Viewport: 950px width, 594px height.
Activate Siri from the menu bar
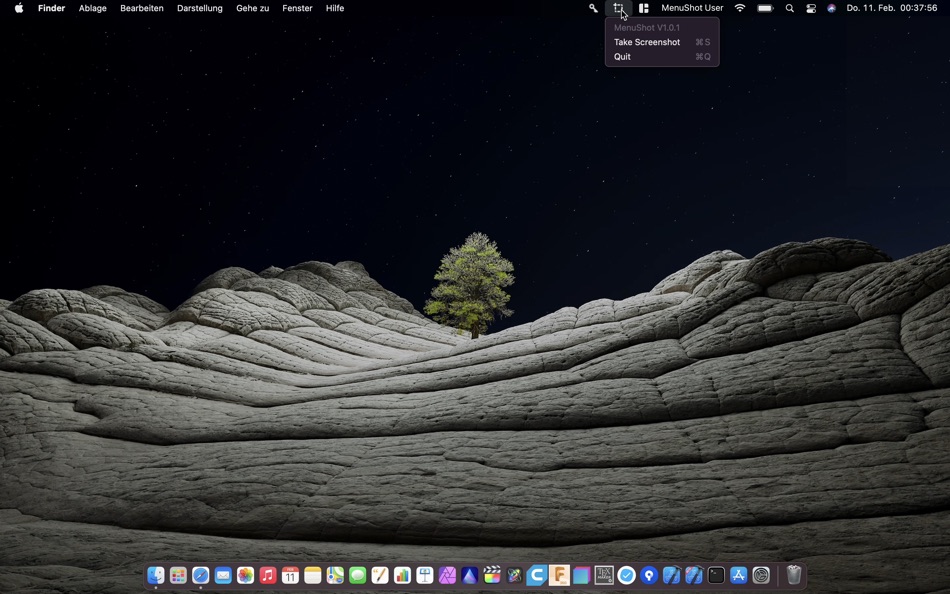(831, 8)
